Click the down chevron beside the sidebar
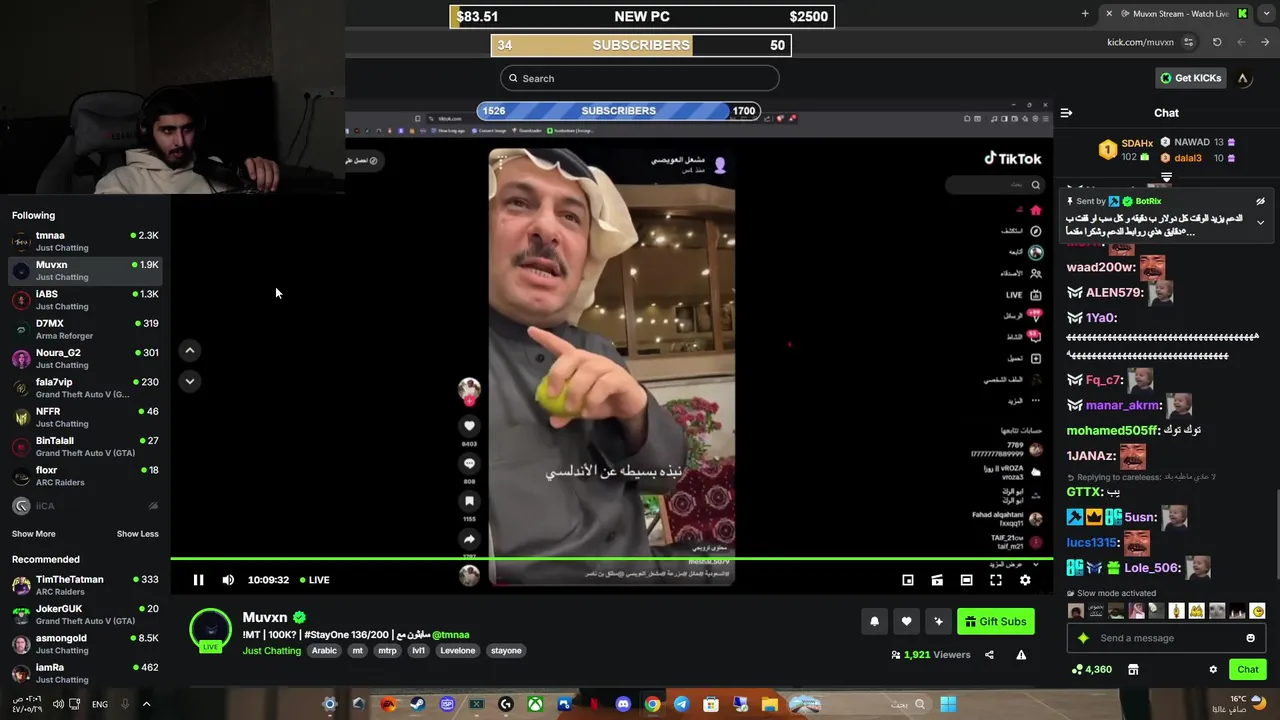 (189, 381)
